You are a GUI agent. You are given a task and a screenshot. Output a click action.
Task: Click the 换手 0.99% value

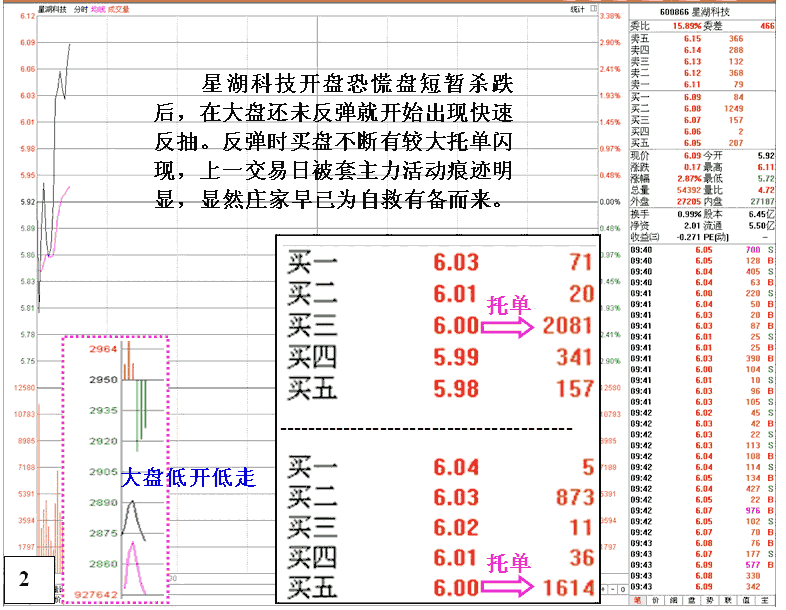(690, 215)
